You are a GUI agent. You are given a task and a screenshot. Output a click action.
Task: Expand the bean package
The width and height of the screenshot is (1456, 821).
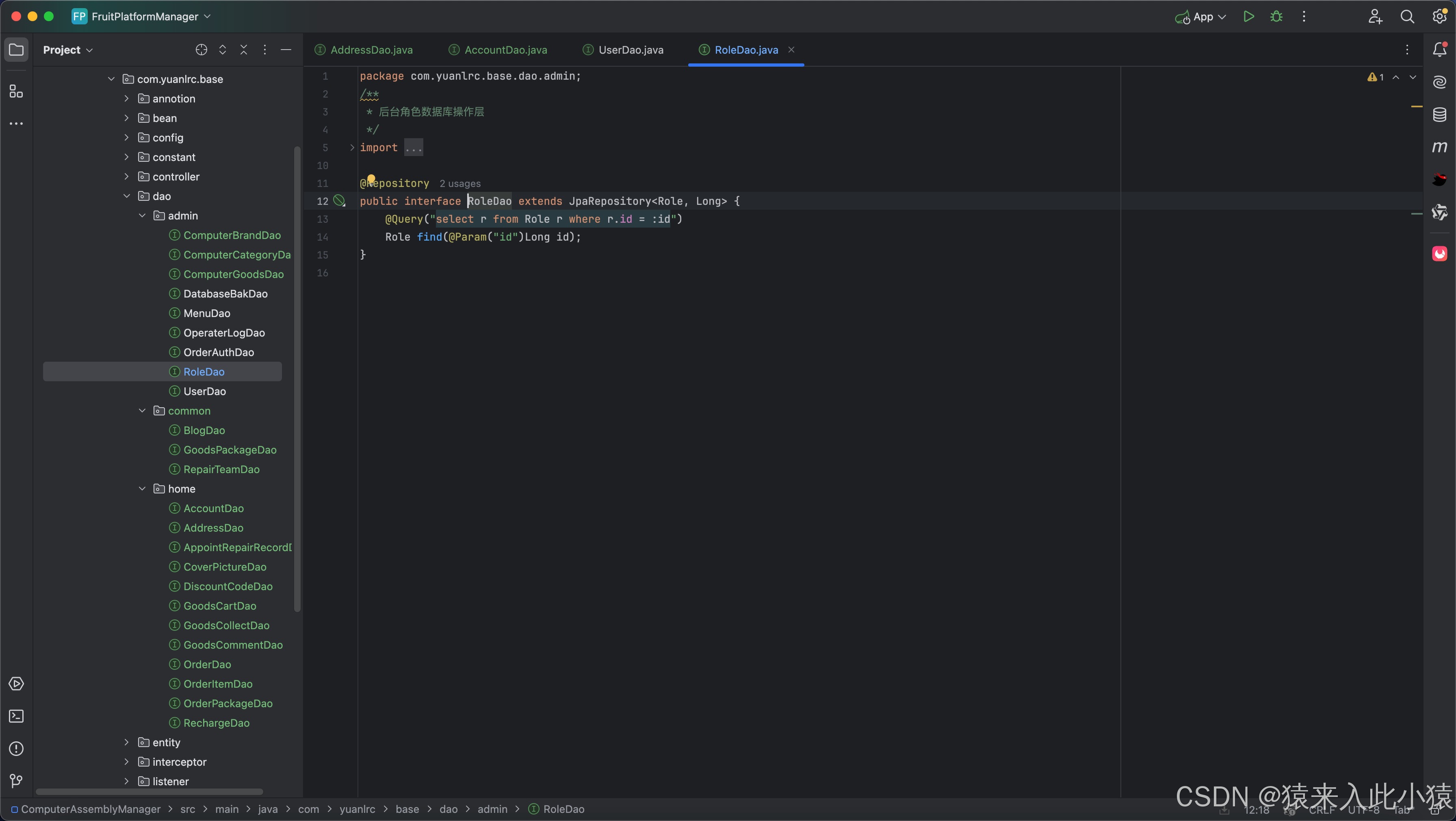click(127, 118)
